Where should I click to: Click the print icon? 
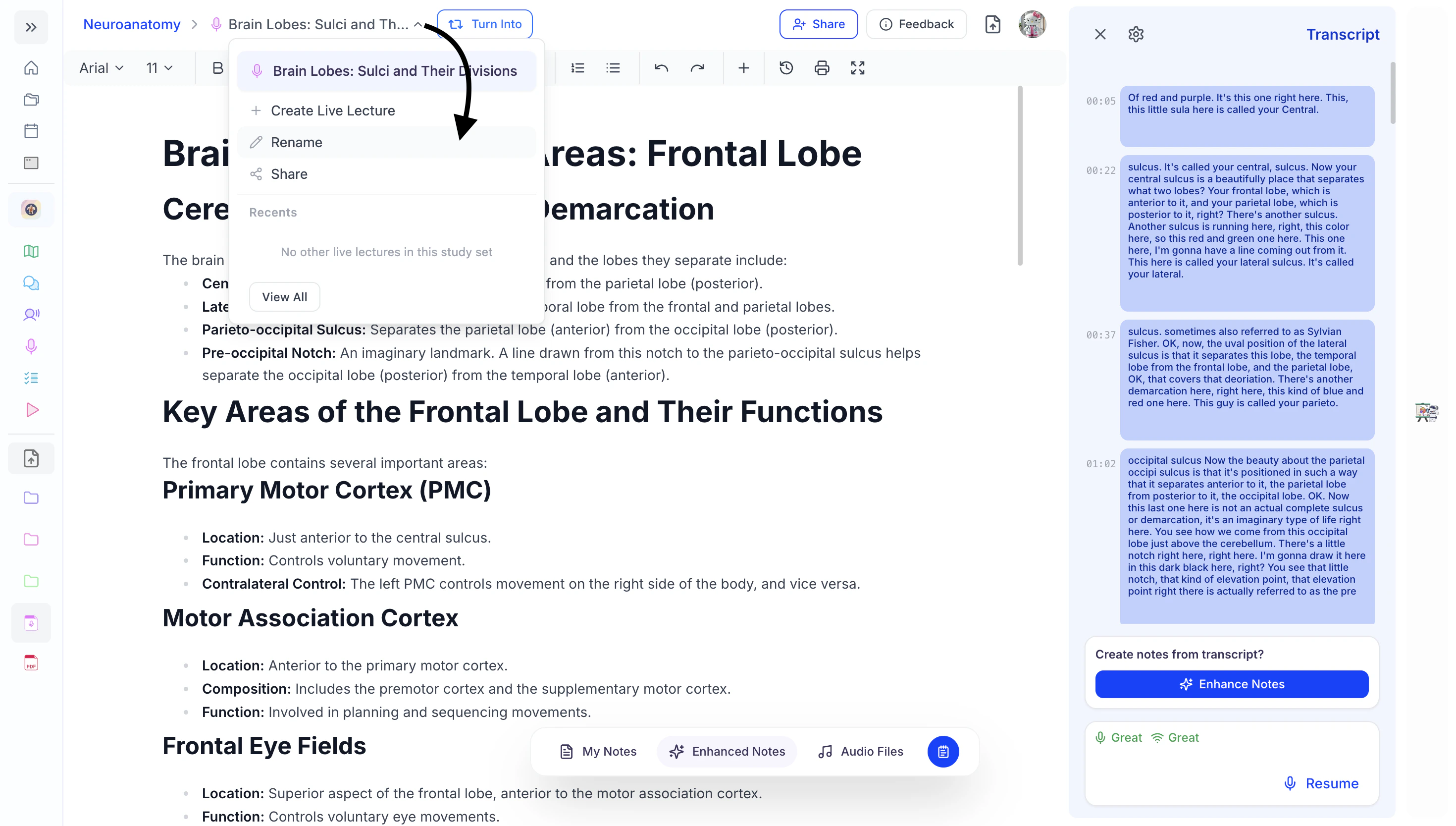coord(822,68)
